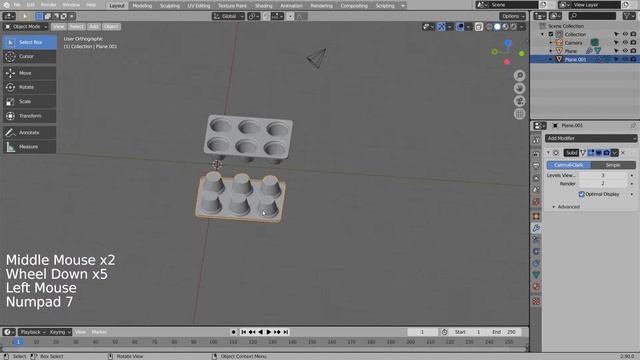Click the blue Z axis gizmo ball
The width and height of the screenshot is (640, 360).
pyautogui.click(x=508, y=43)
